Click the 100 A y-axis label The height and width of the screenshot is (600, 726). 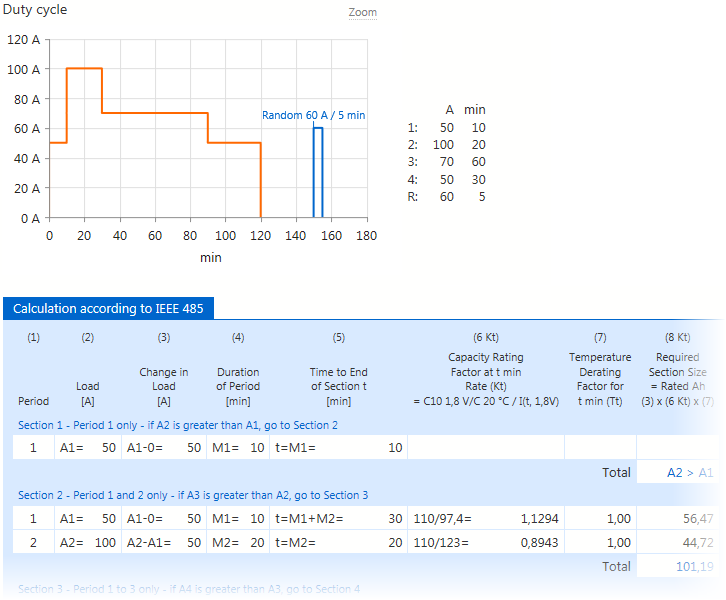(24, 69)
